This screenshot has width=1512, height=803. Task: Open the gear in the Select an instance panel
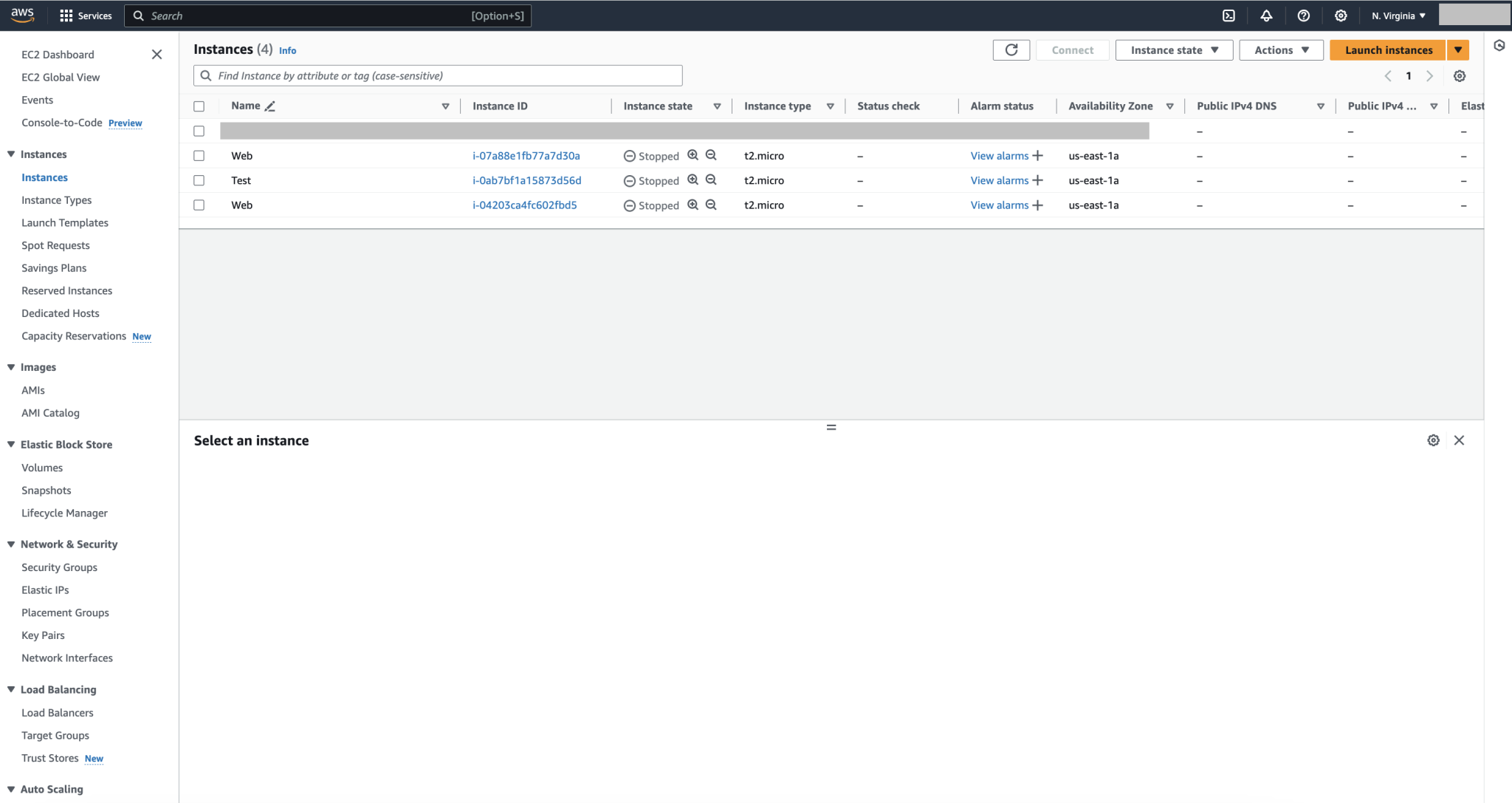pyautogui.click(x=1433, y=440)
